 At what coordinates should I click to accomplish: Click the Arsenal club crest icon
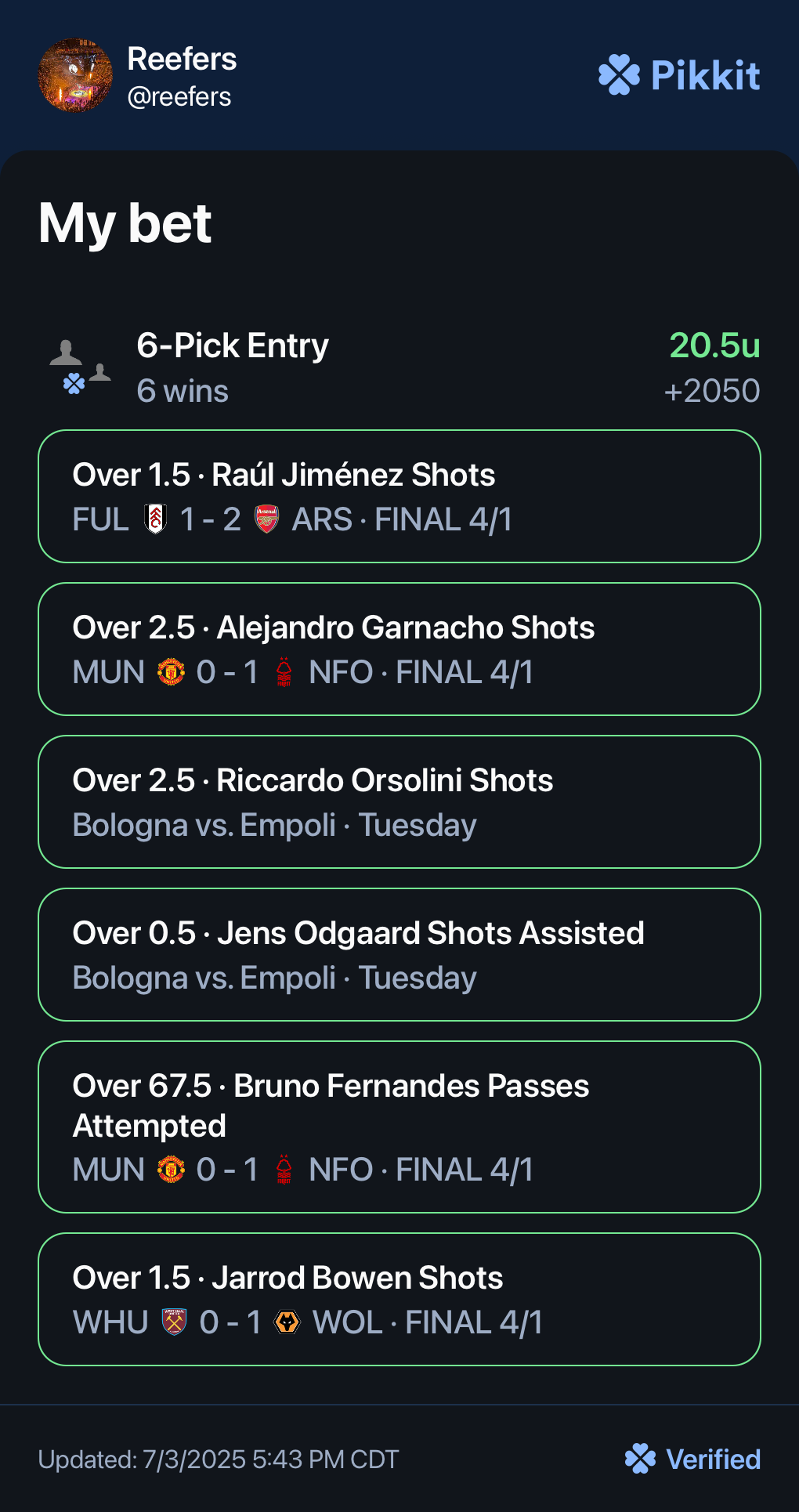(x=267, y=519)
